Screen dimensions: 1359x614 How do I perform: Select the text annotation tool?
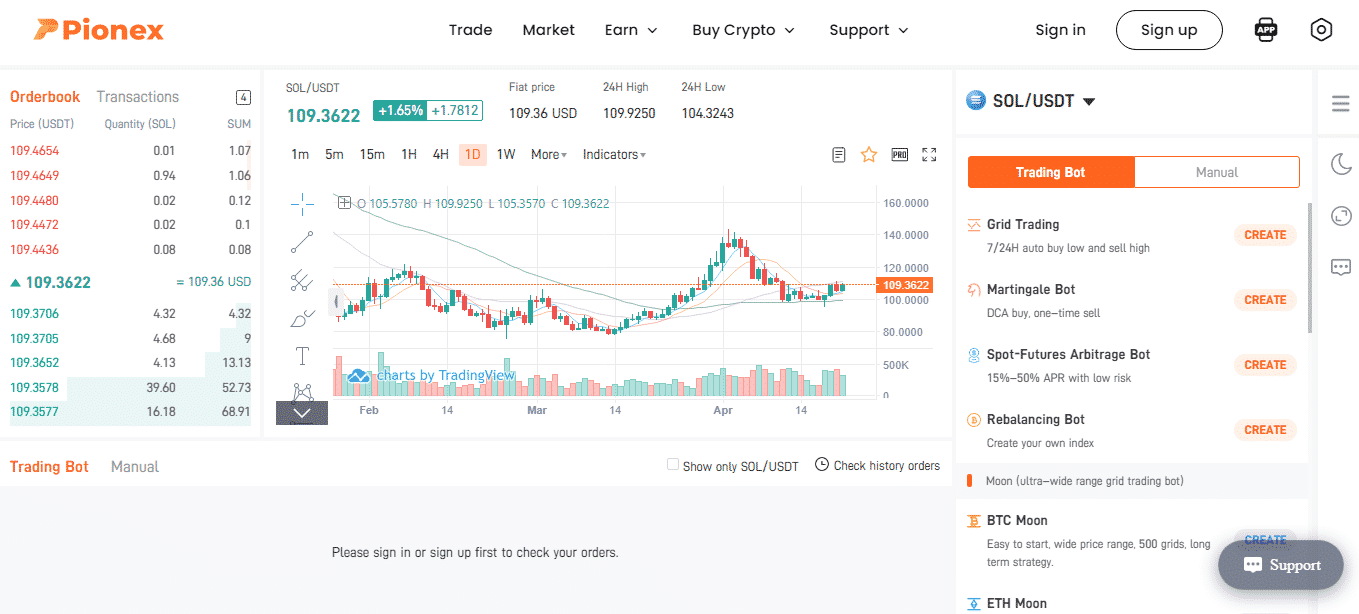tap(302, 356)
